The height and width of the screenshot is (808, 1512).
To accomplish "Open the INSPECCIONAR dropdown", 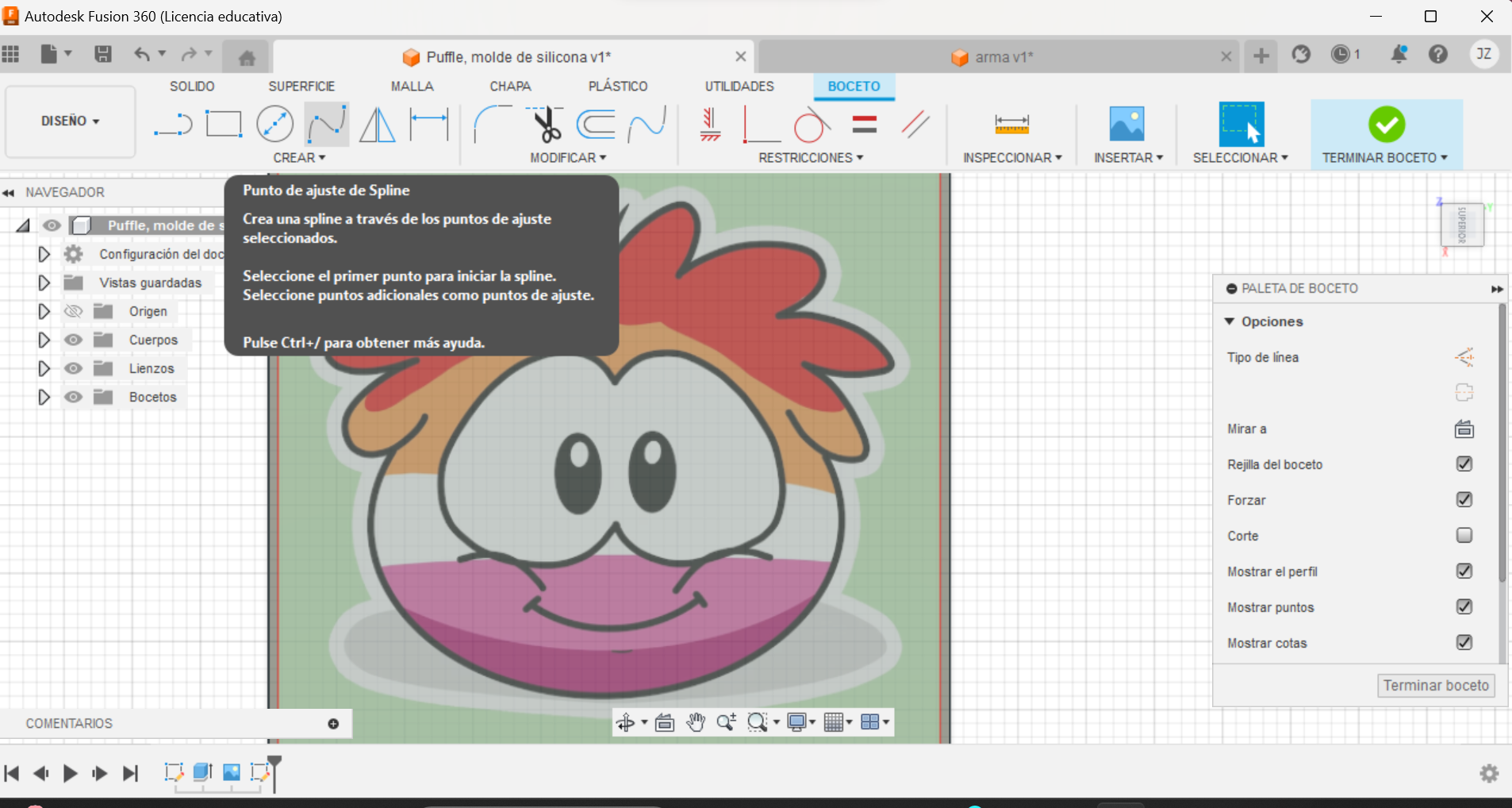I will point(1012,158).
